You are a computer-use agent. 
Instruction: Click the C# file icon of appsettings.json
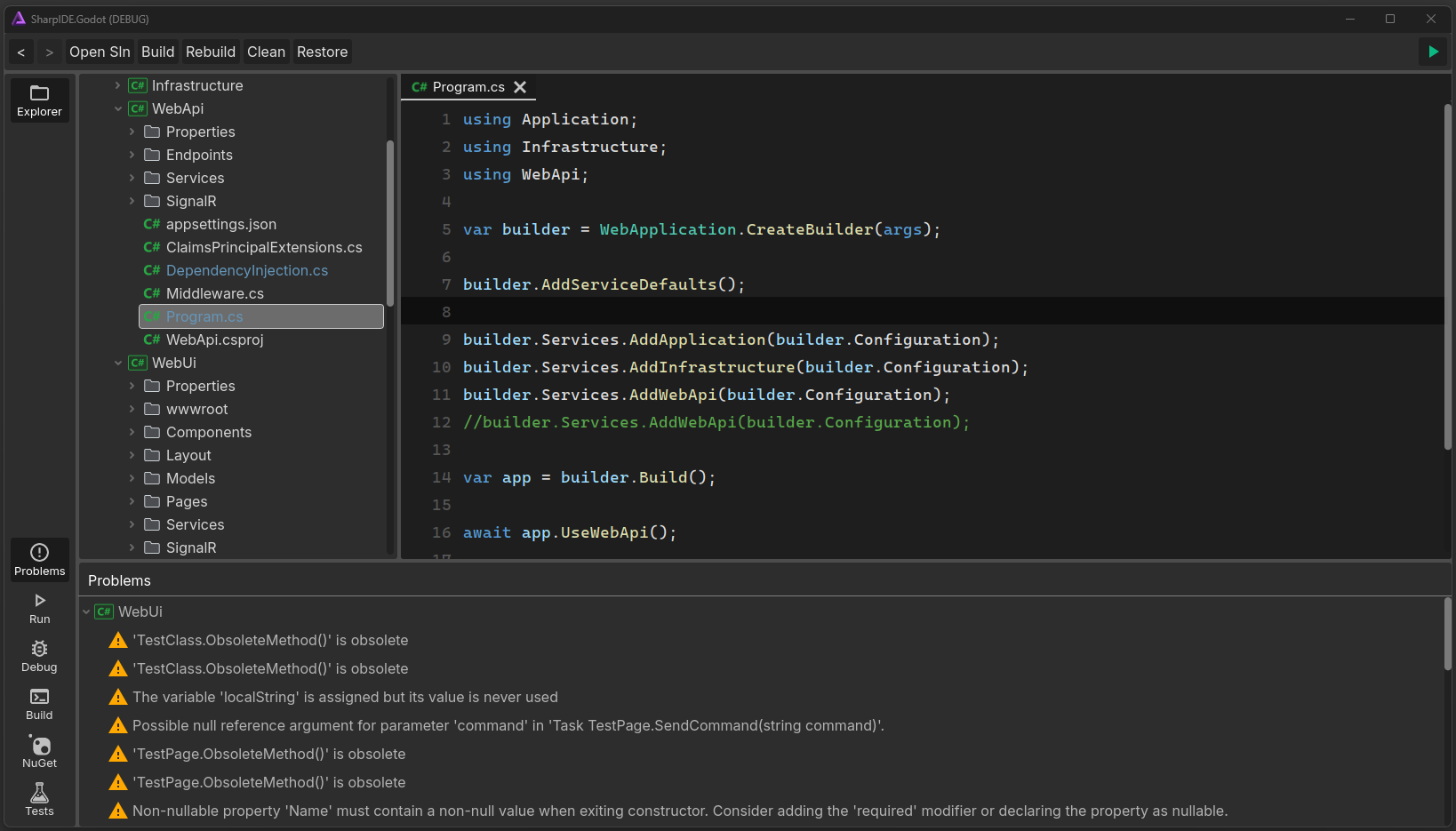pos(152,224)
